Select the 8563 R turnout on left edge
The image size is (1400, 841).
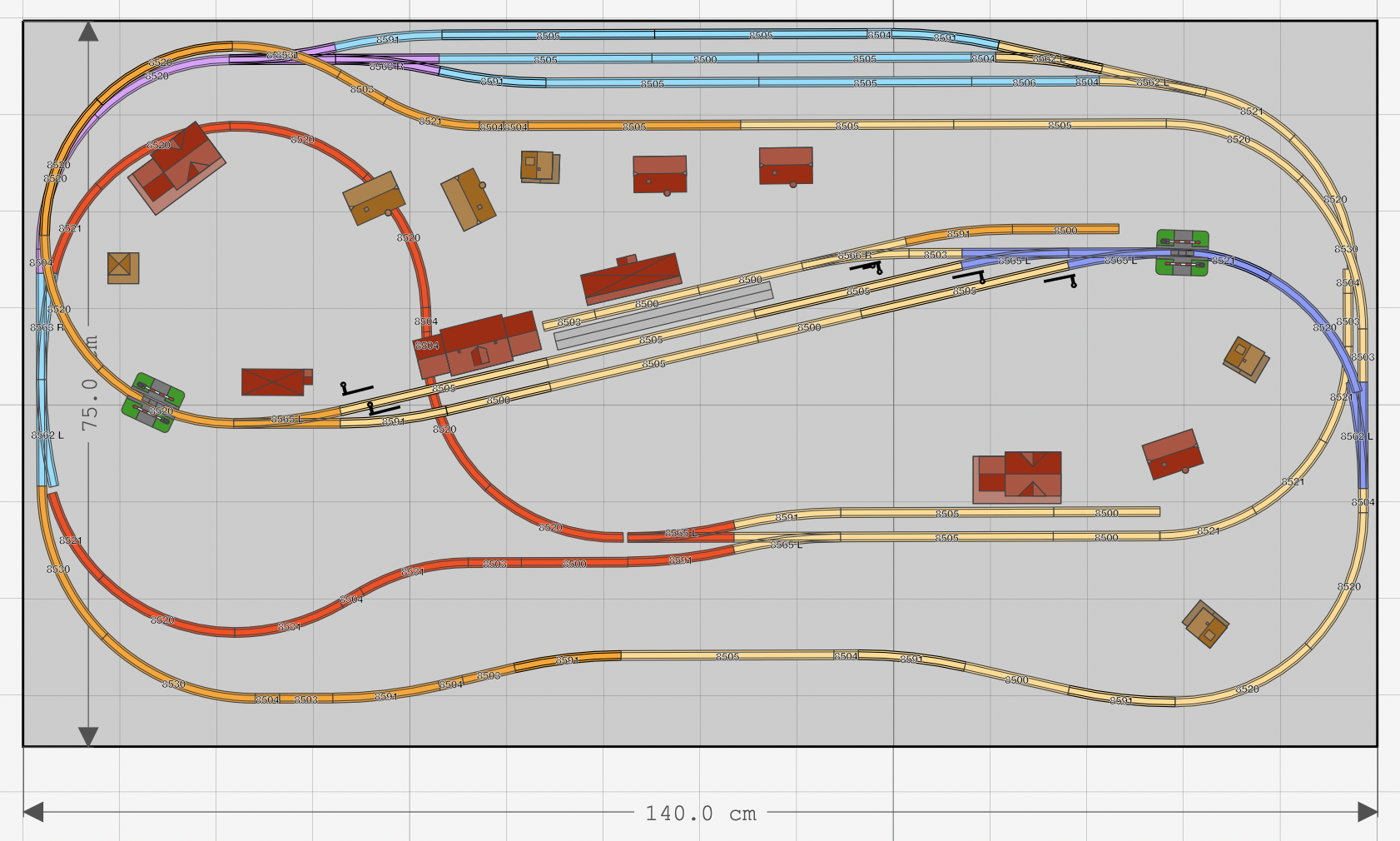[42, 327]
